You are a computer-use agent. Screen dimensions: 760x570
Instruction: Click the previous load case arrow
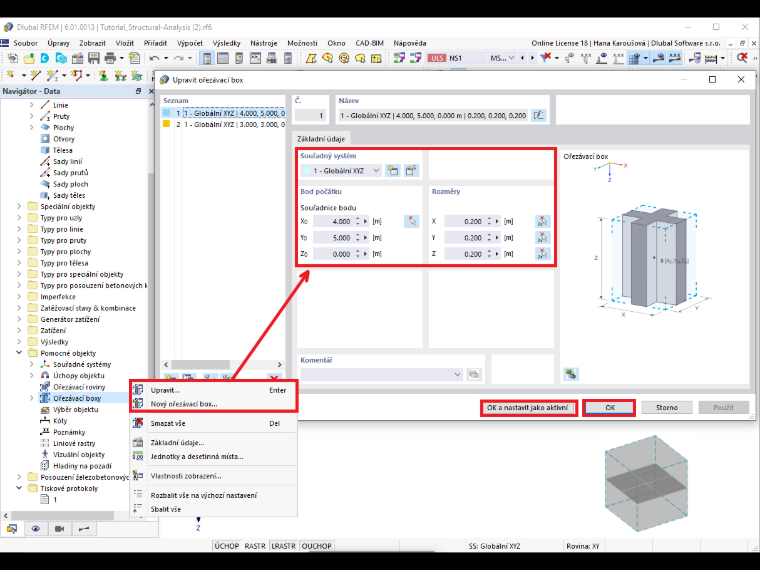point(522,58)
